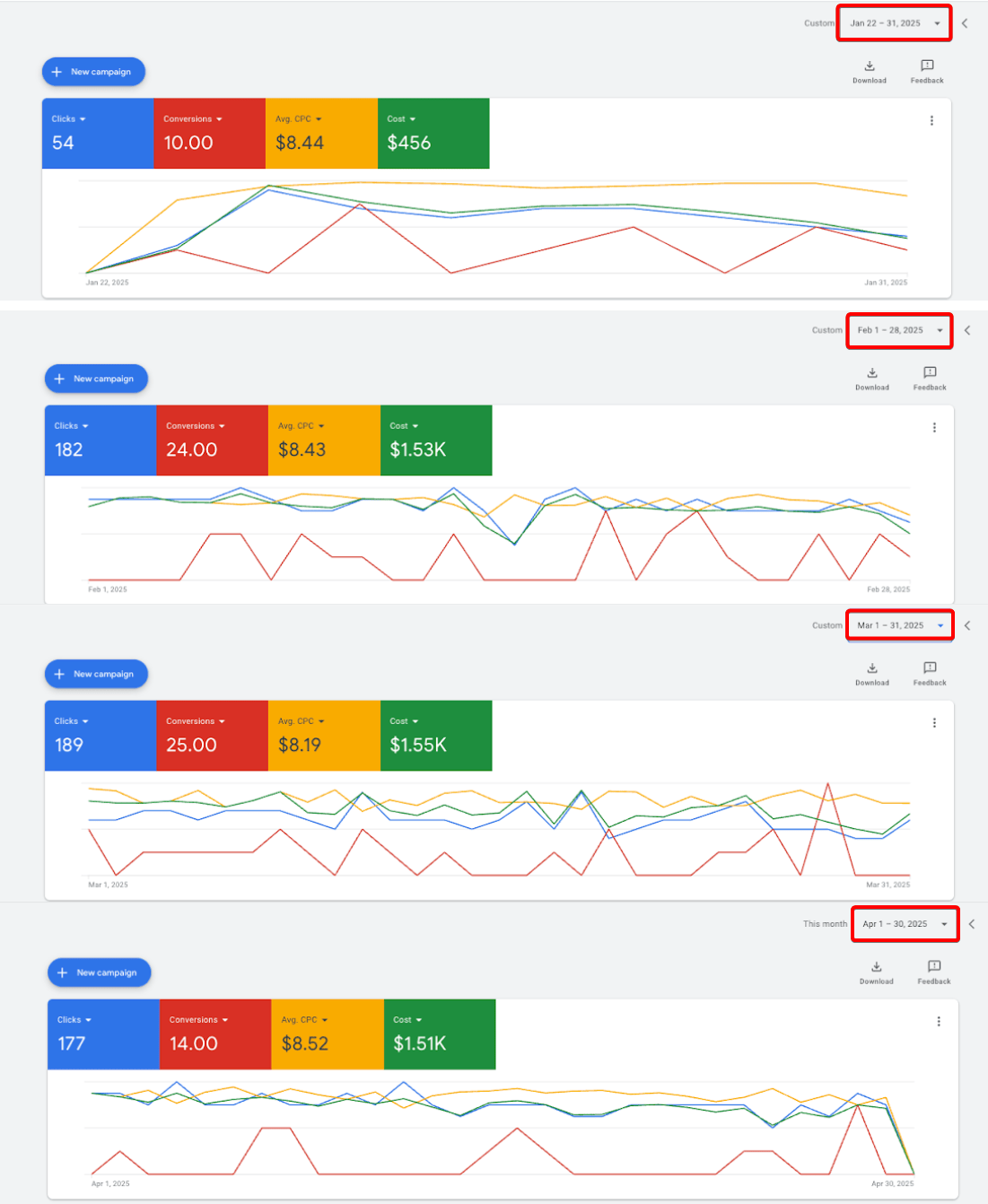Open the Avg. CPC metric dropdown showing $8.19
The width and height of the screenshot is (988, 1204).
pos(302,721)
